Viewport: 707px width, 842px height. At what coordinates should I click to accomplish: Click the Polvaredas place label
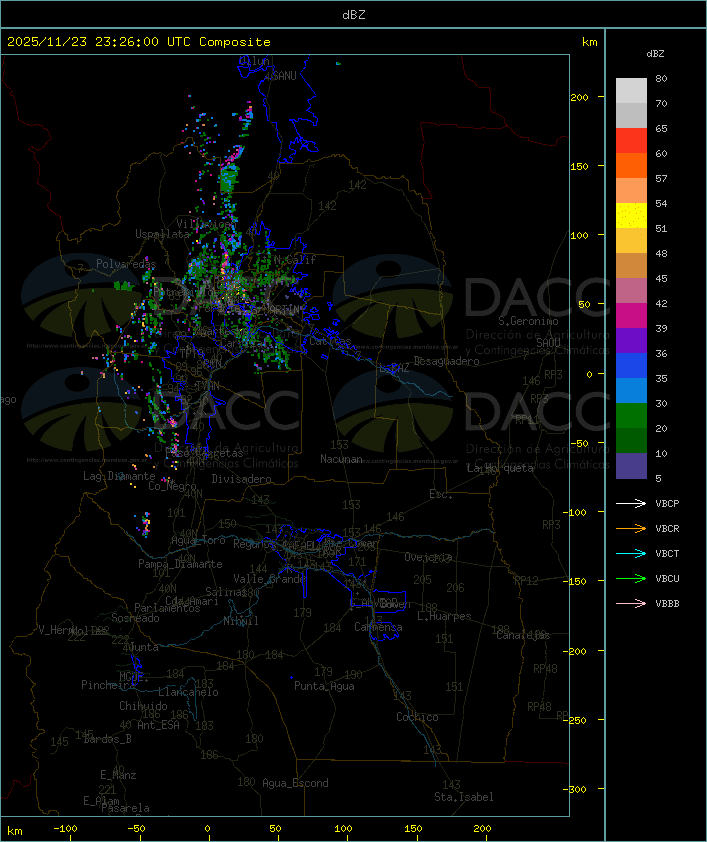click(126, 264)
